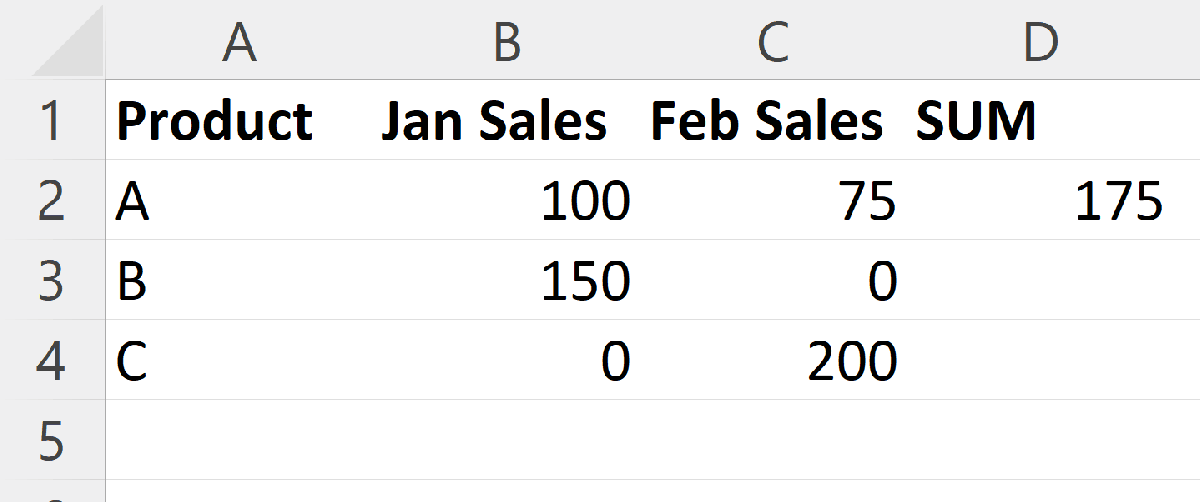The image size is (1200, 502).
Task: Select row 5 header
Action: point(52,440)
